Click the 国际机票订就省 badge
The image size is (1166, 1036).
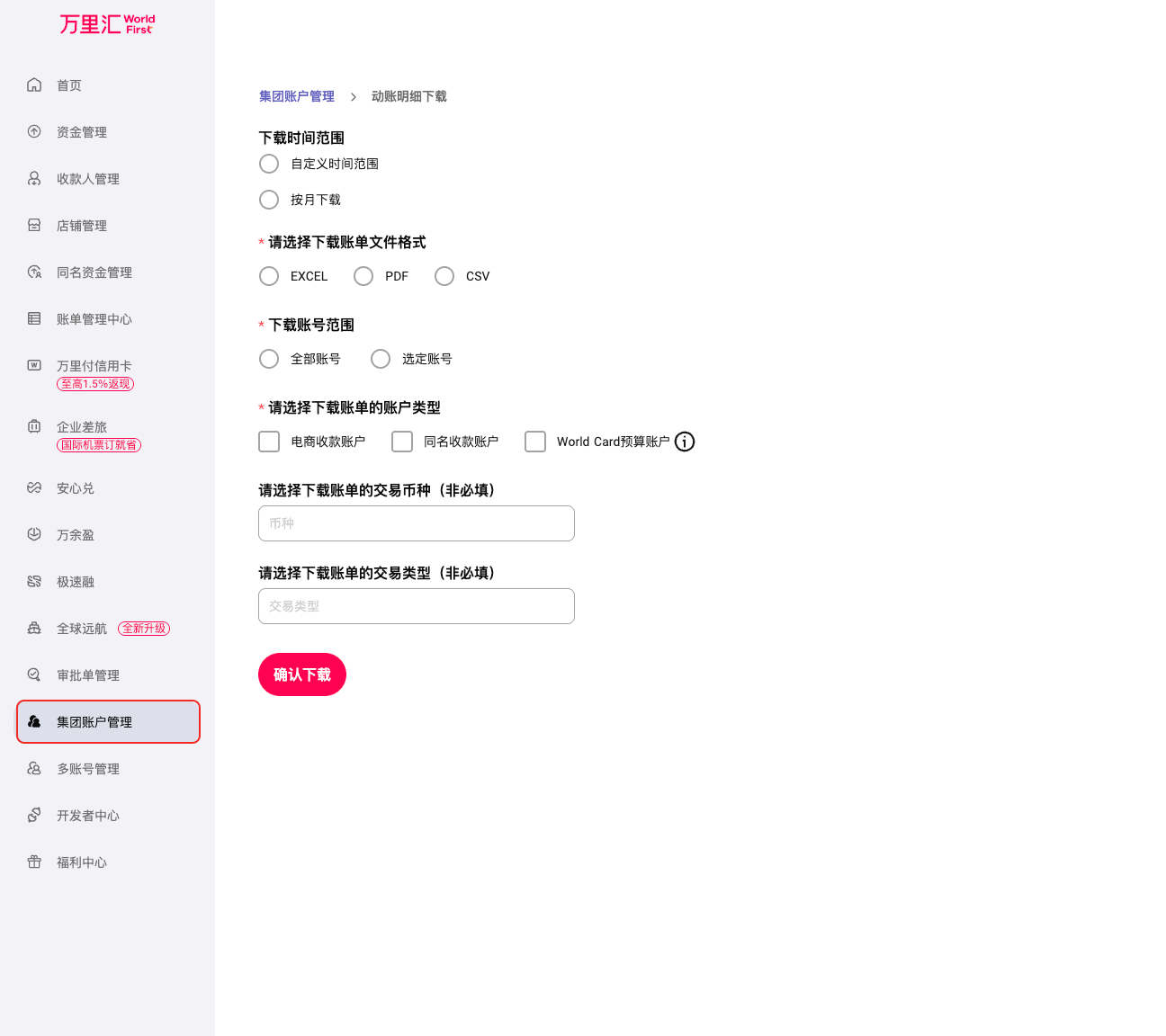tap(99, 445)
